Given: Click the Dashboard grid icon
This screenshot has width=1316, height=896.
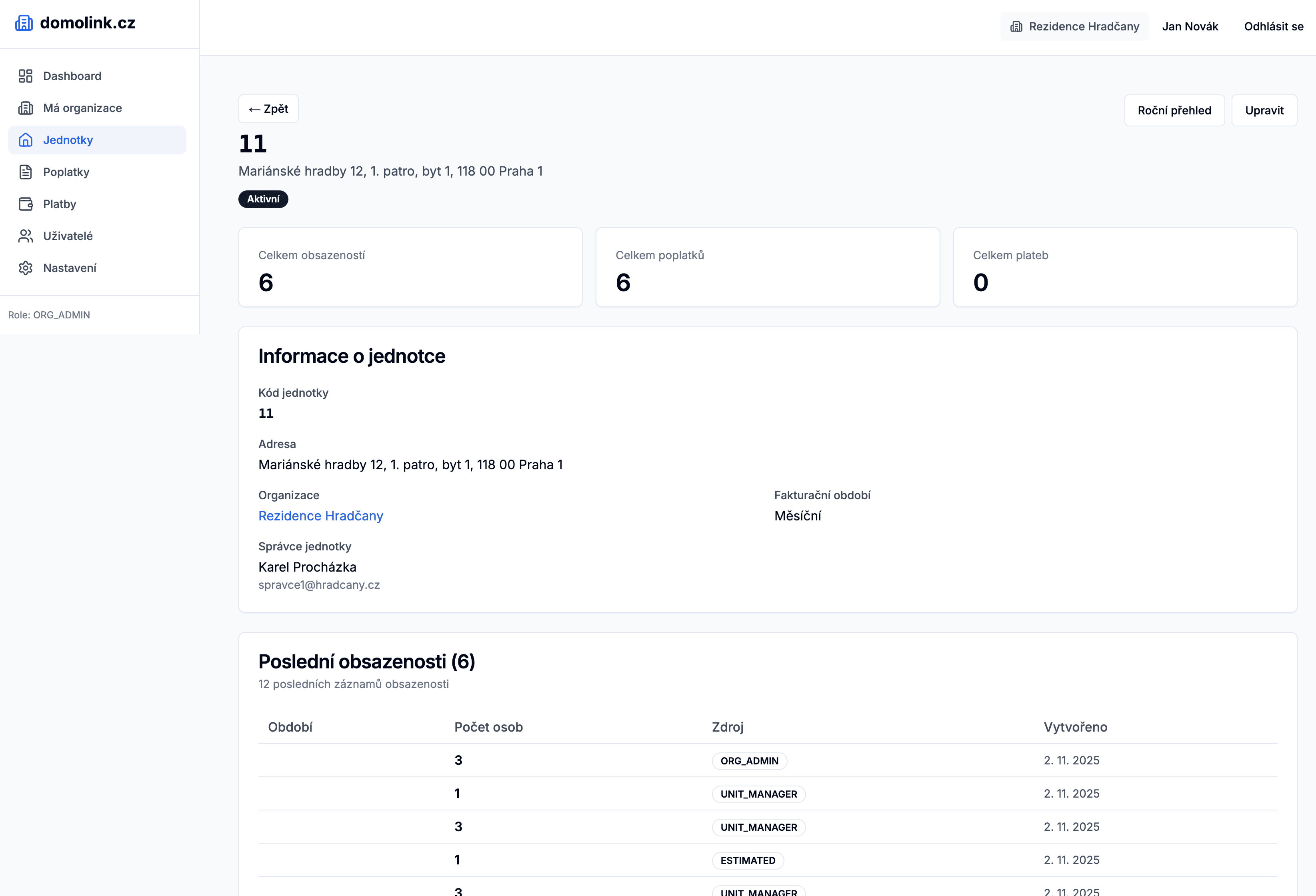Looking at the screenshot, I should click(x=26, y=76).
